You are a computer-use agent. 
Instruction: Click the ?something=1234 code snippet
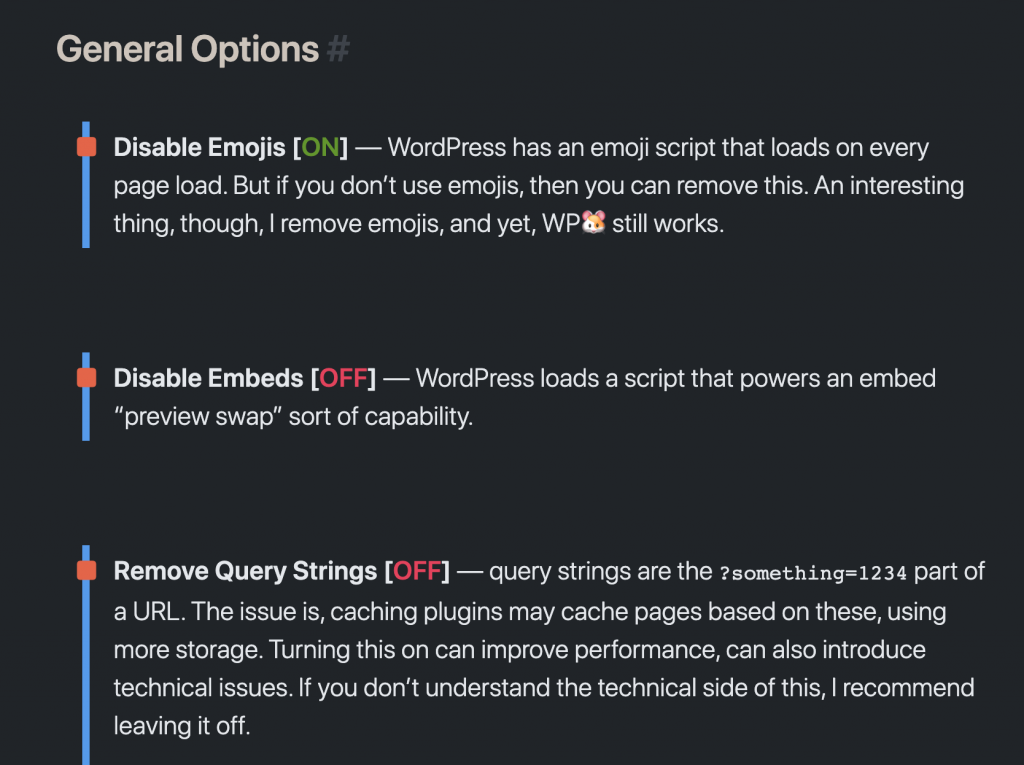[813, 573]
